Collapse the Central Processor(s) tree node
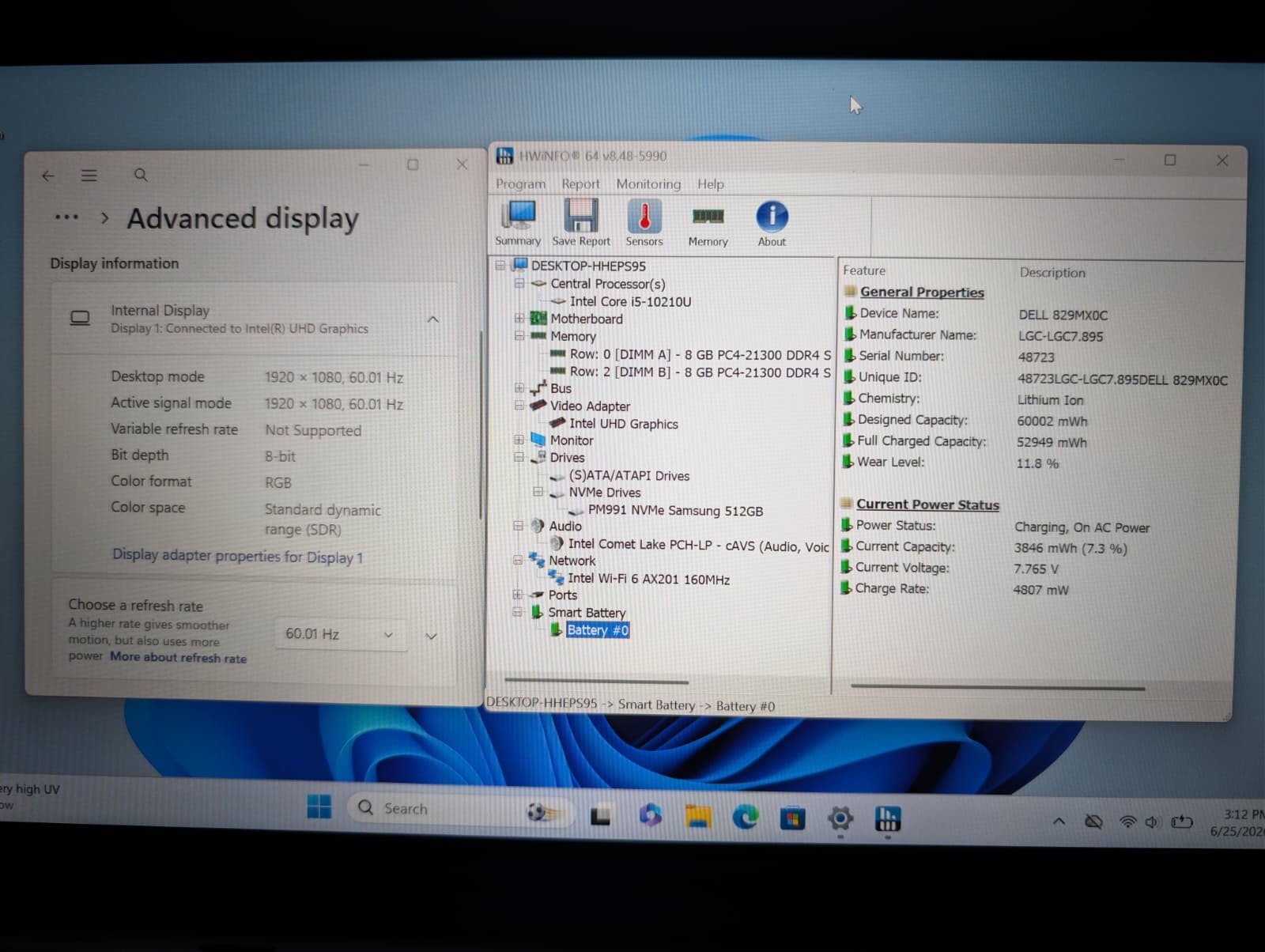The width and height of the screenshot is (1265, 952). pyautogui.click(x=519, y=283)
